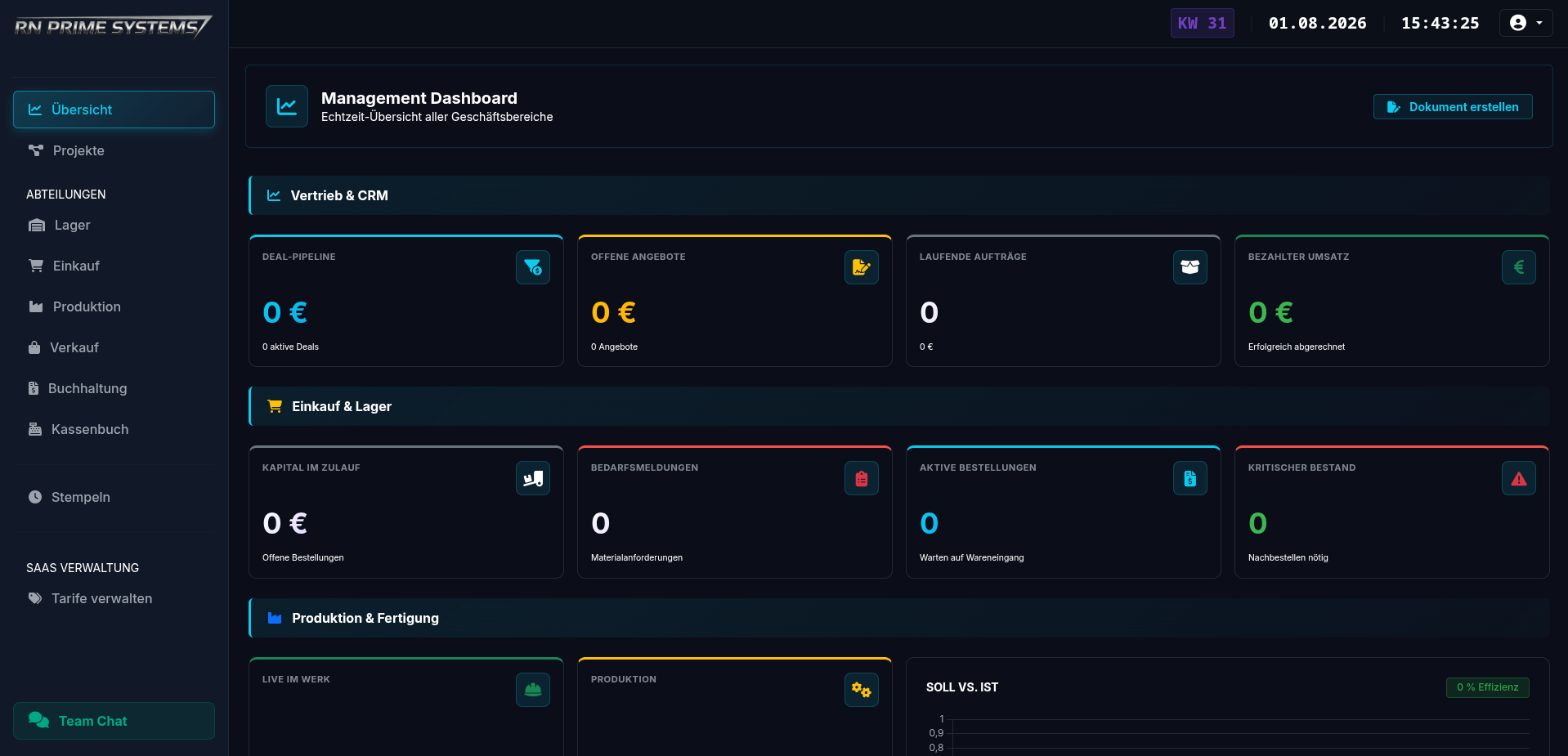Image resolution: width=1568 pixels, height=756 pixels.
Task: Click the "0 aktive Deals" text
Action: (290, 347)
